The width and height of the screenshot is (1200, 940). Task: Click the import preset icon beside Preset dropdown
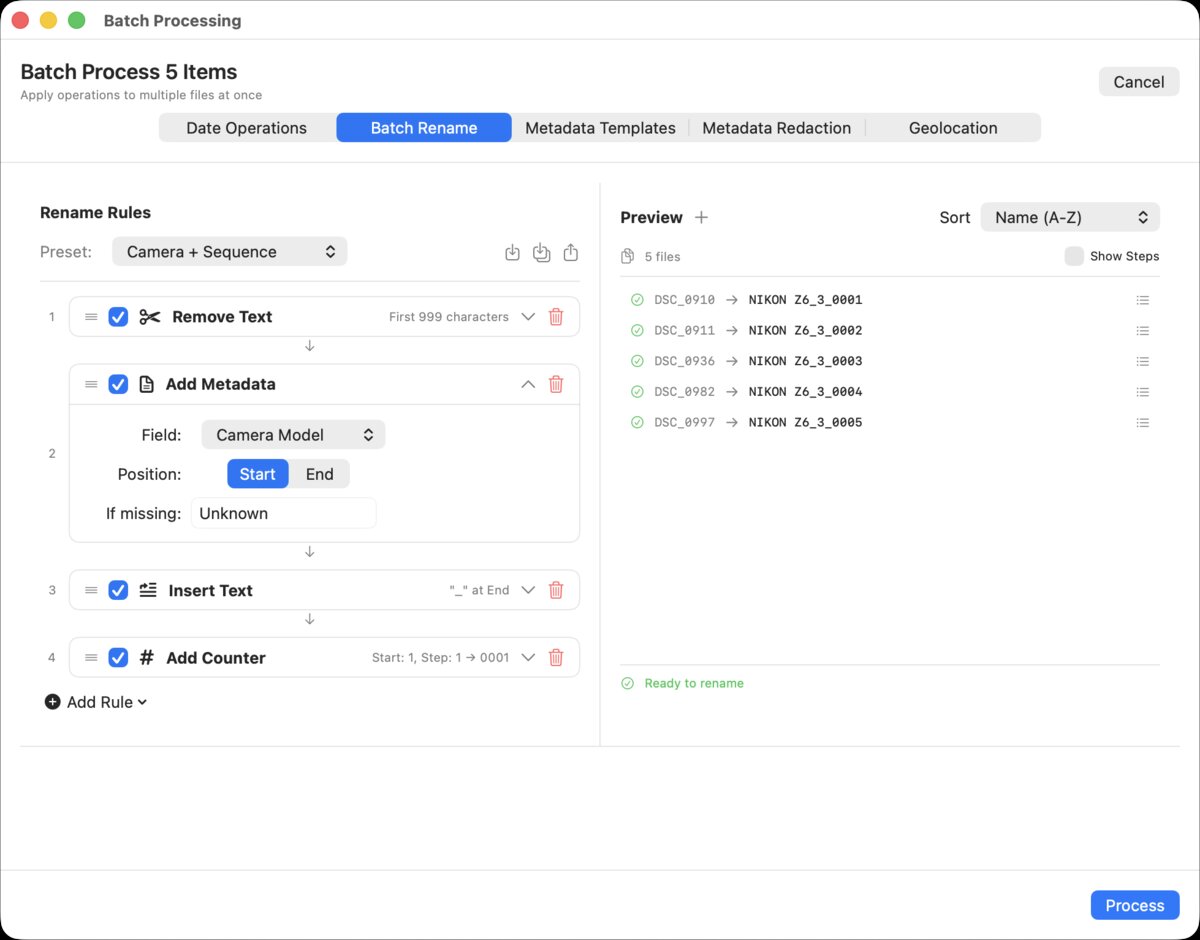tap(512, 252)
